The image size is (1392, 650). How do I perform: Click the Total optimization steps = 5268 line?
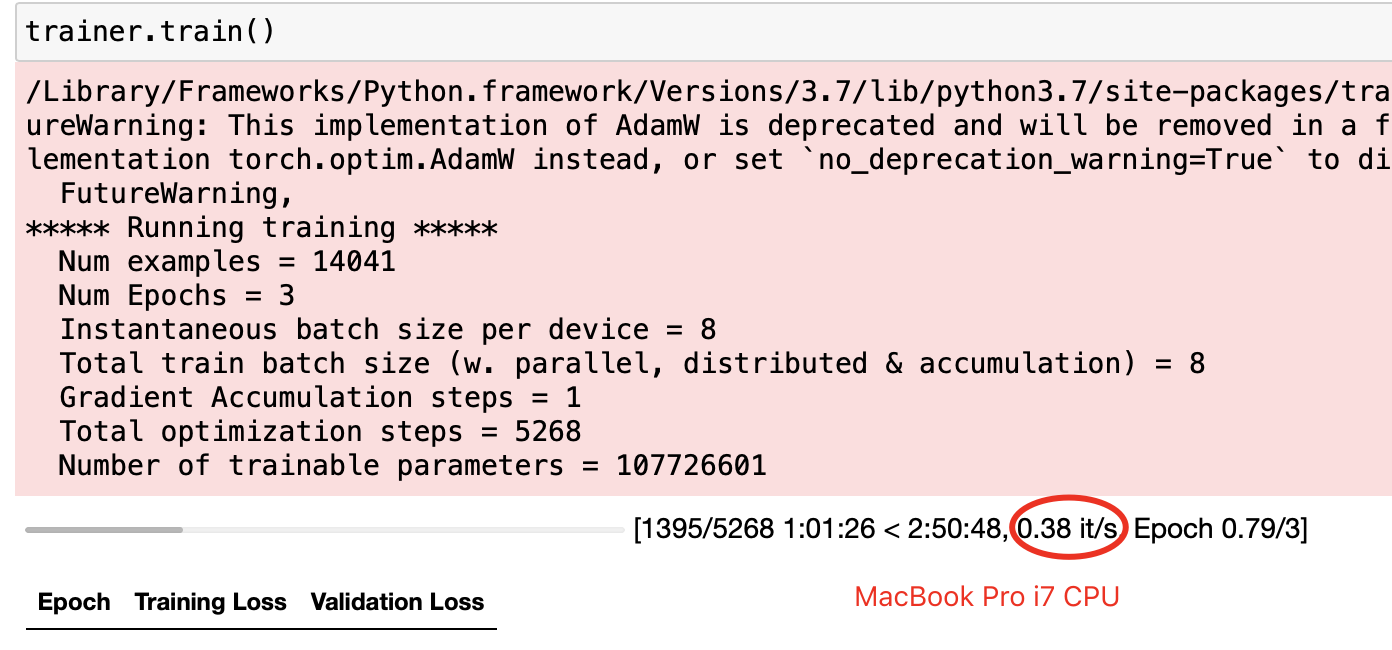pos(320,431)
